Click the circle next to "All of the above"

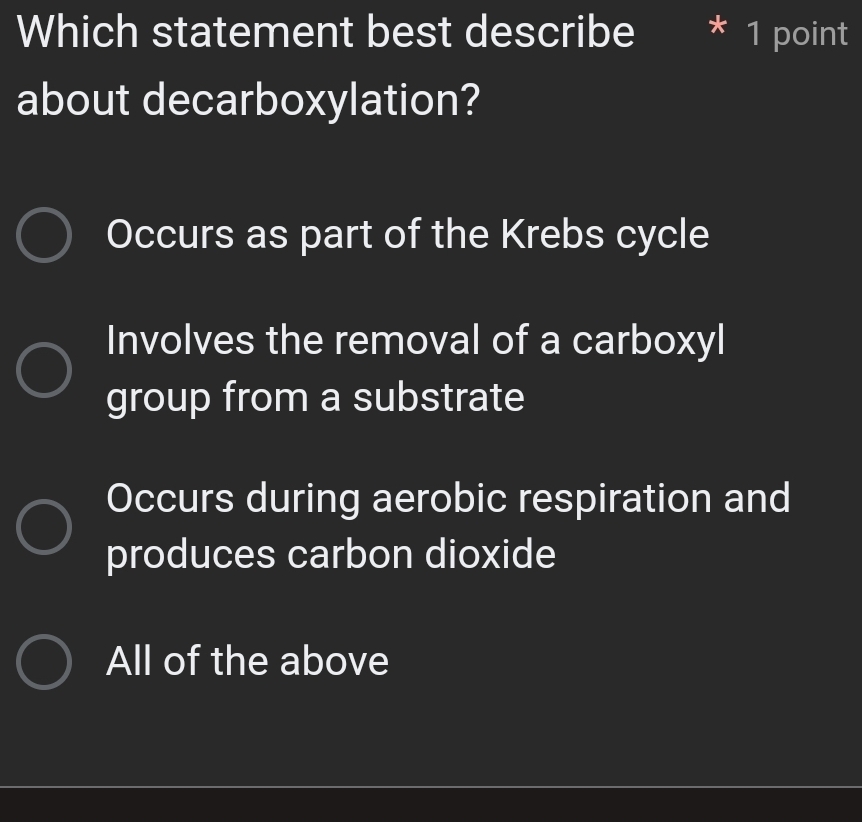[x=45, y=661]
